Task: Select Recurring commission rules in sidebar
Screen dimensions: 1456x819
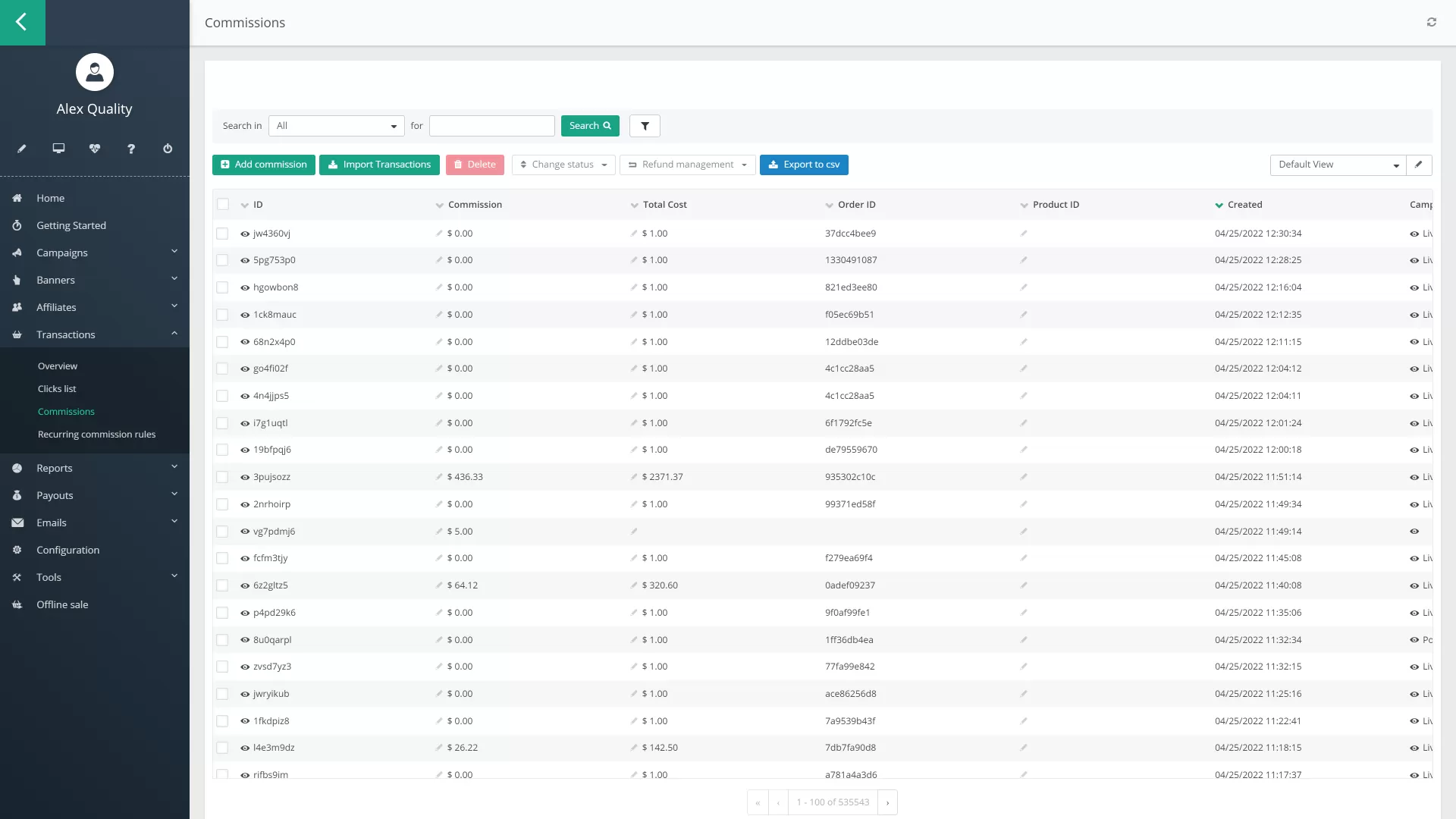Action: tap(96, 434)
